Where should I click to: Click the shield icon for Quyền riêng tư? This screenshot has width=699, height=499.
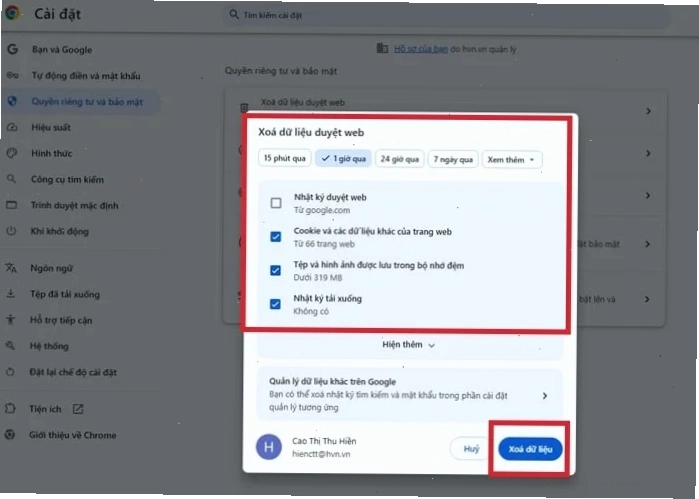pos(12,101)
